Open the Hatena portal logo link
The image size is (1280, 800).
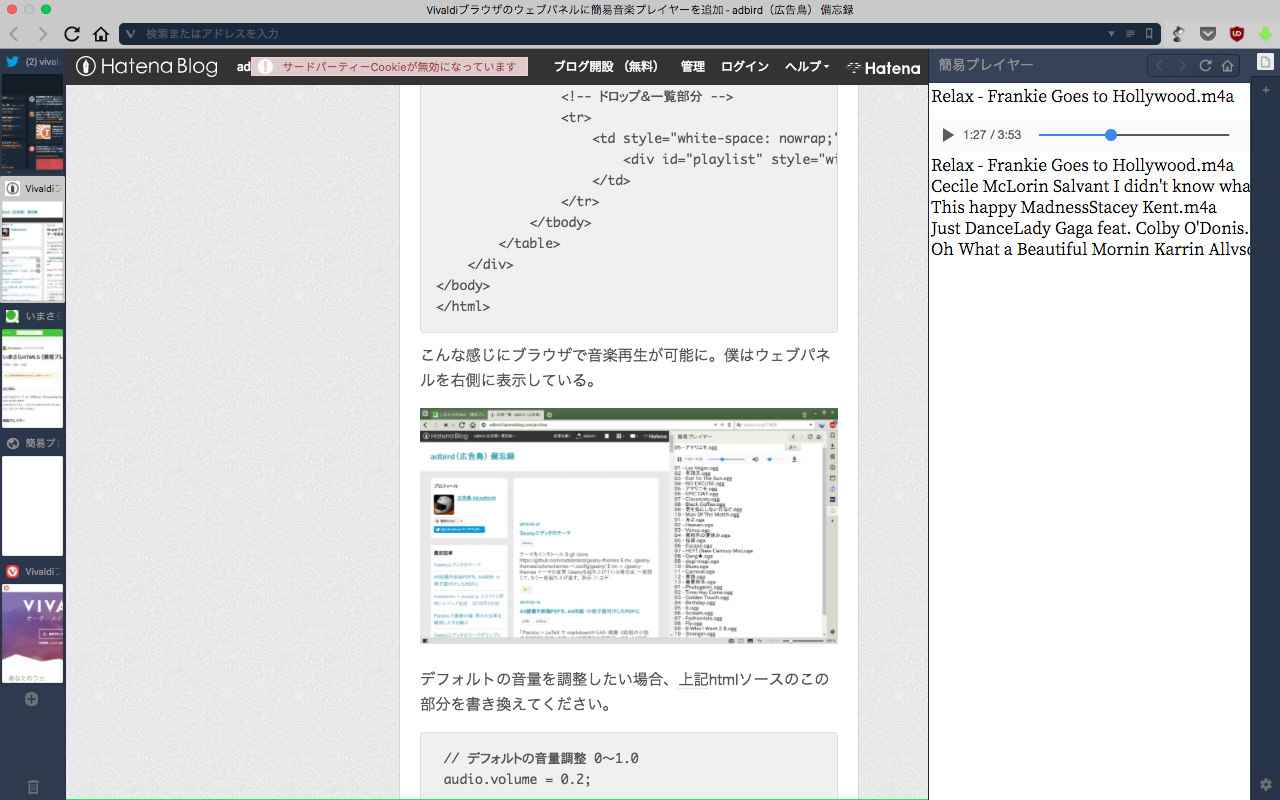[x=883, y=68]
